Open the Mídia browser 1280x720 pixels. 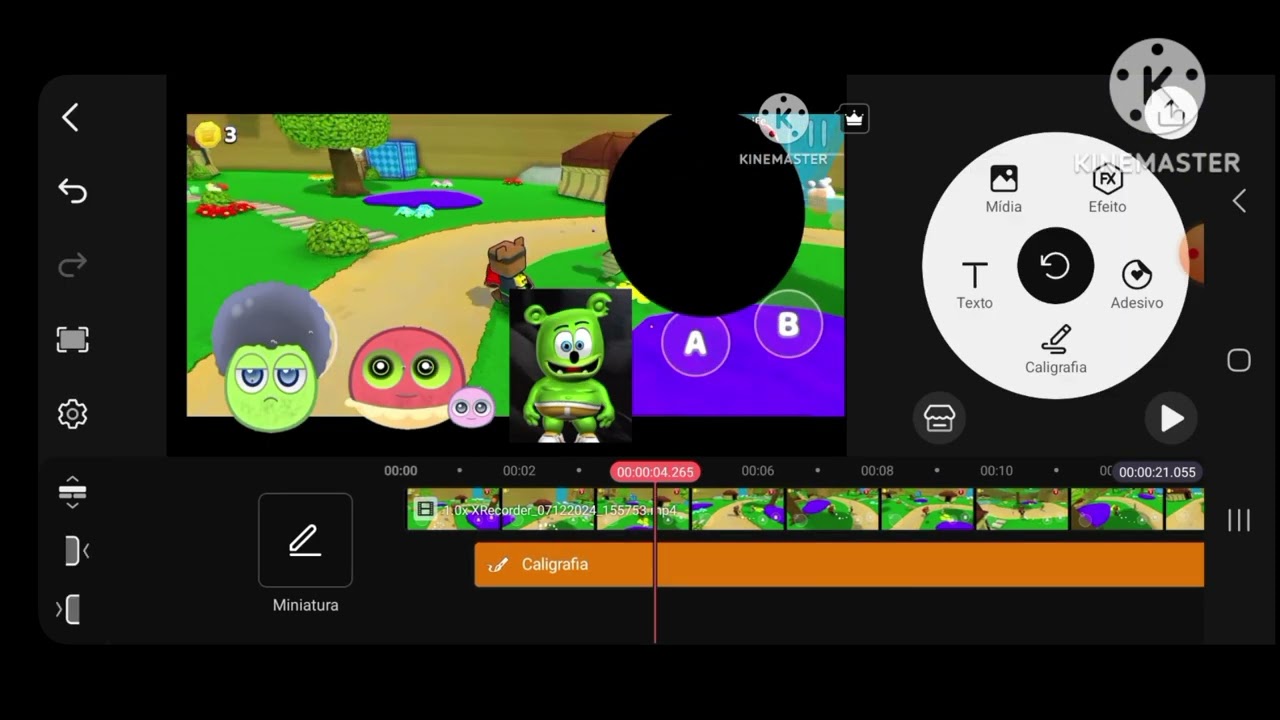(1003, 190)
